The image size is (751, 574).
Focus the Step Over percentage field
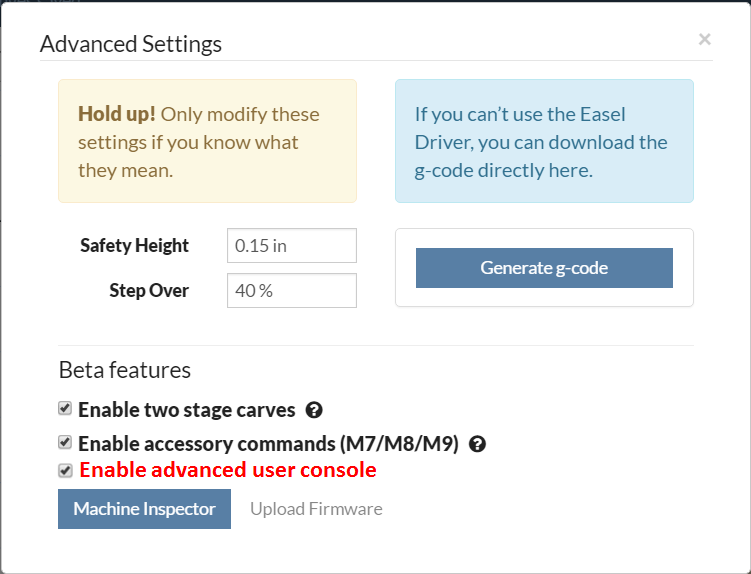click(291, 291)
